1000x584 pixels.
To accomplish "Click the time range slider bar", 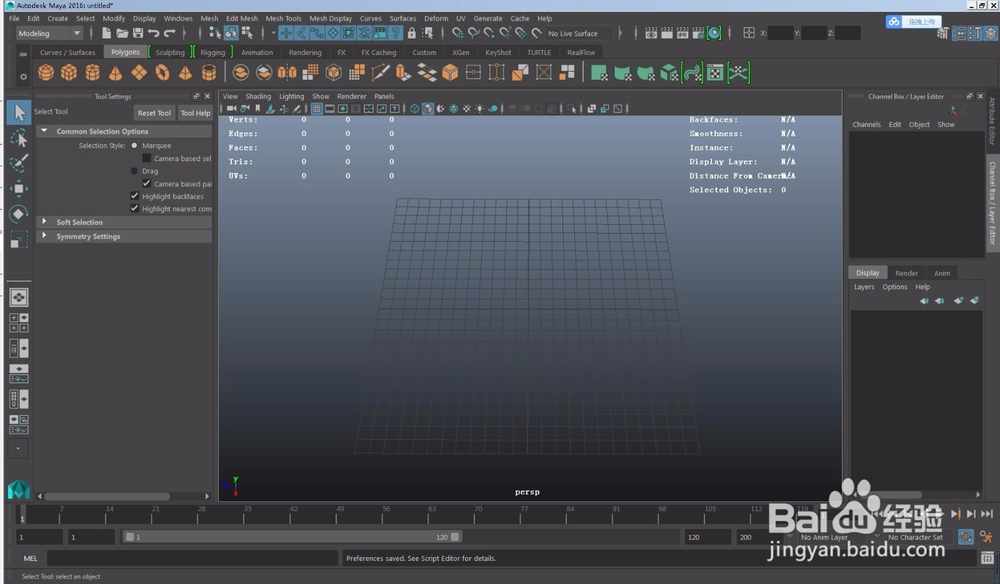I will tap(291, 537).
